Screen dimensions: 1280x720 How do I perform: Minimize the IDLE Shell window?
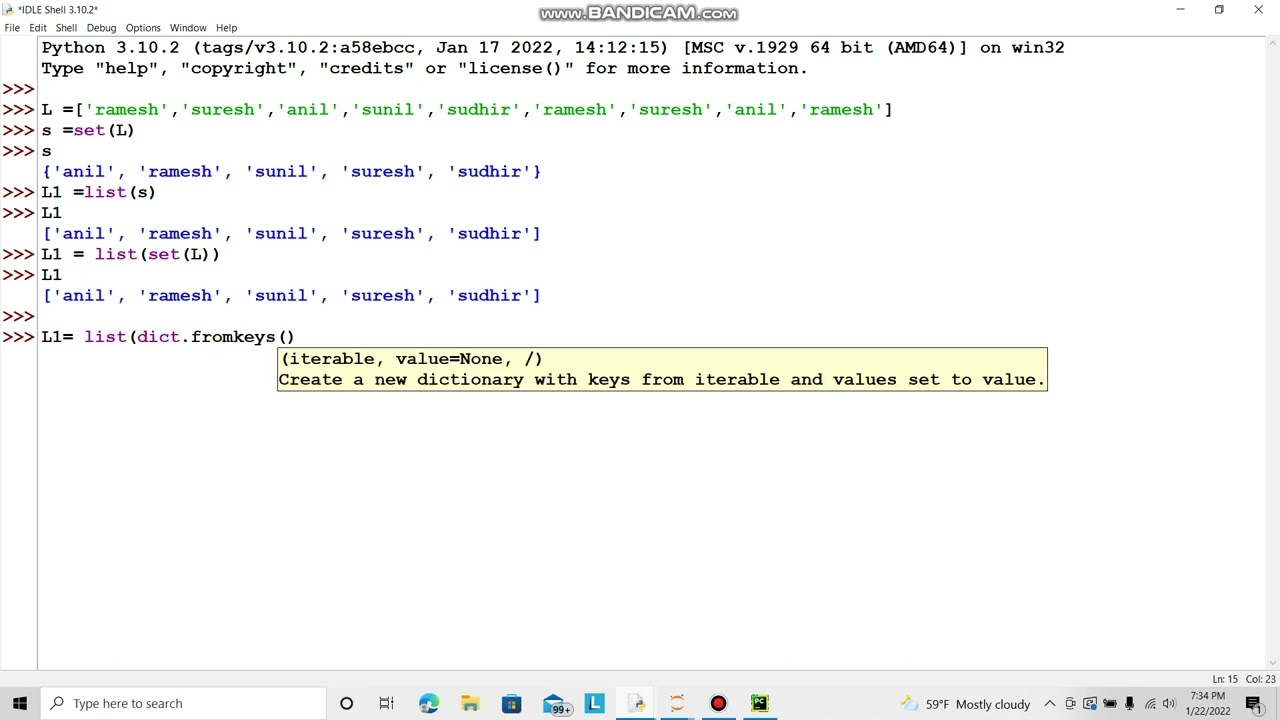(1180, 10)
